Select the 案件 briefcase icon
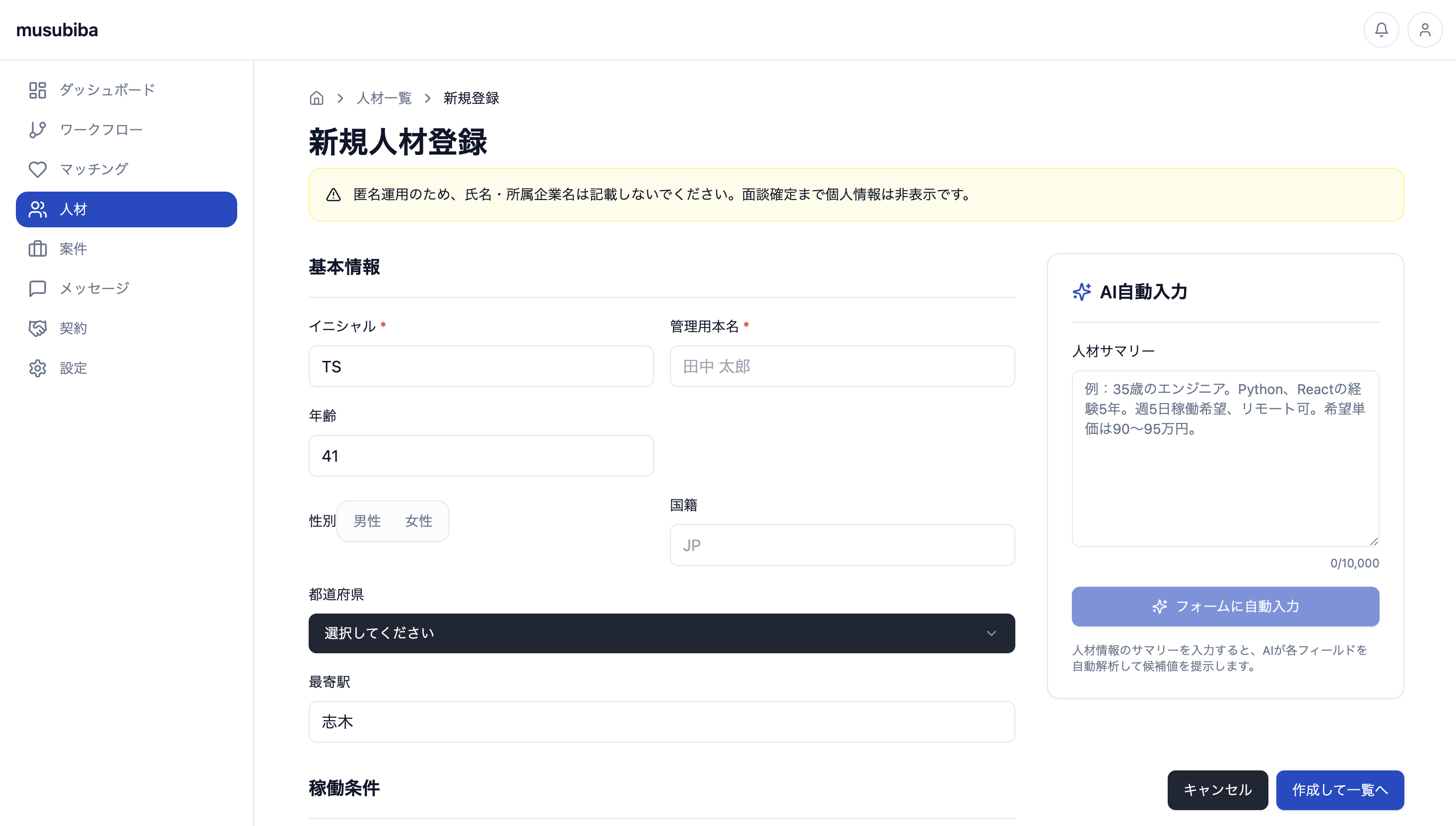 pyautogui.click(x=37, y=249)
